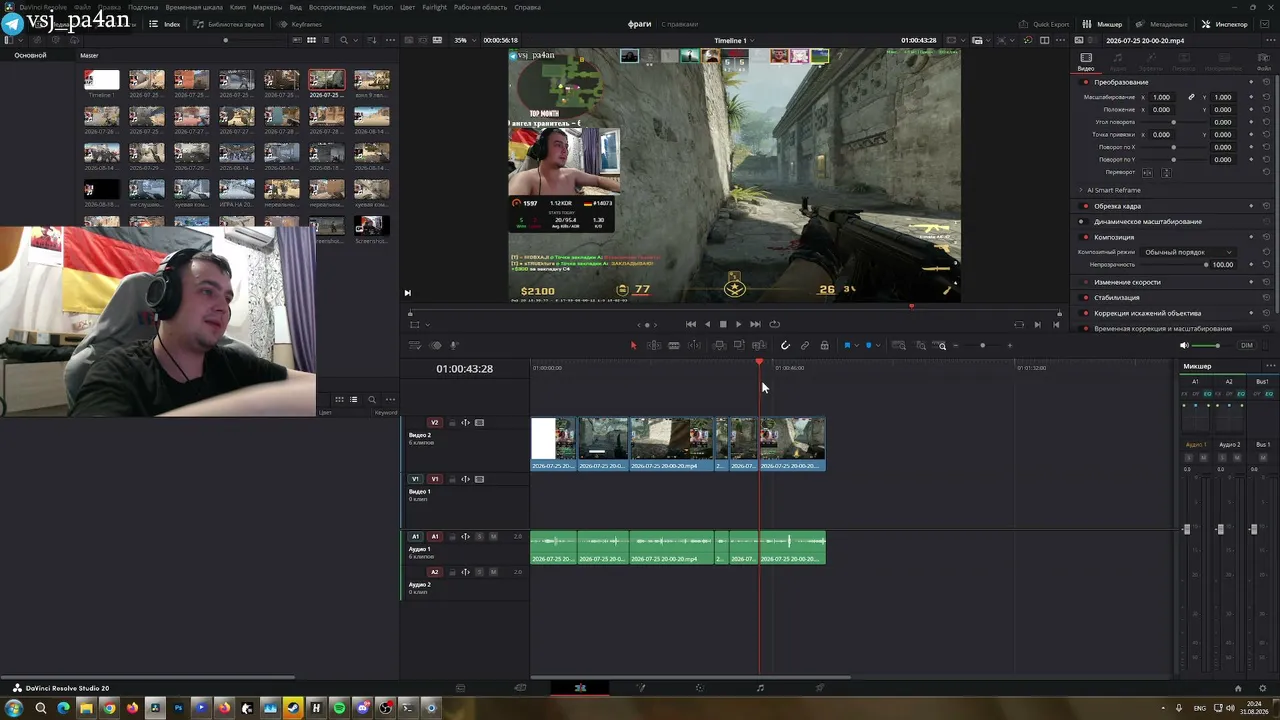The width and height of the screenshot is (1280, 720).
Task: Enable the Динамическое масштабирование switch
Action: (x=1086, y=221)
